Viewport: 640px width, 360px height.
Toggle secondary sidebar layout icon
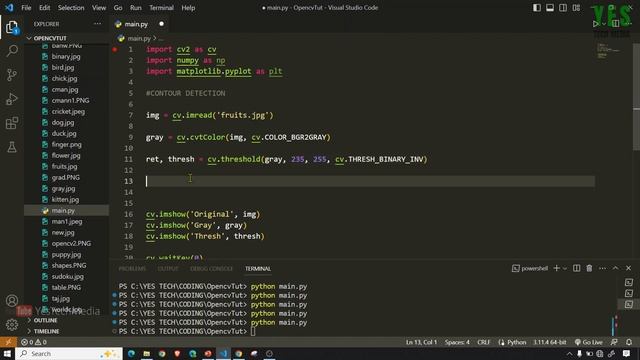(x=563, y=8)
